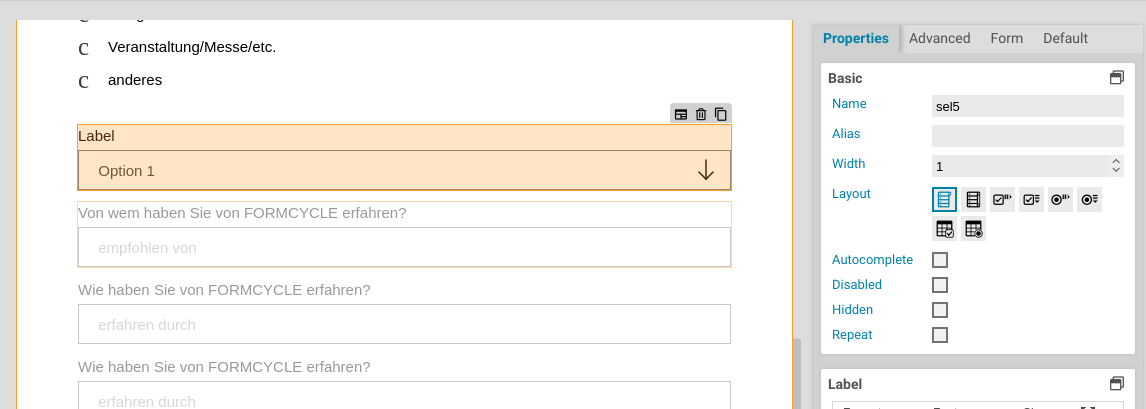The height and width of the screenshot is (409, 1146).
Task: Open the Form tab
Action: pos(1006,38)
